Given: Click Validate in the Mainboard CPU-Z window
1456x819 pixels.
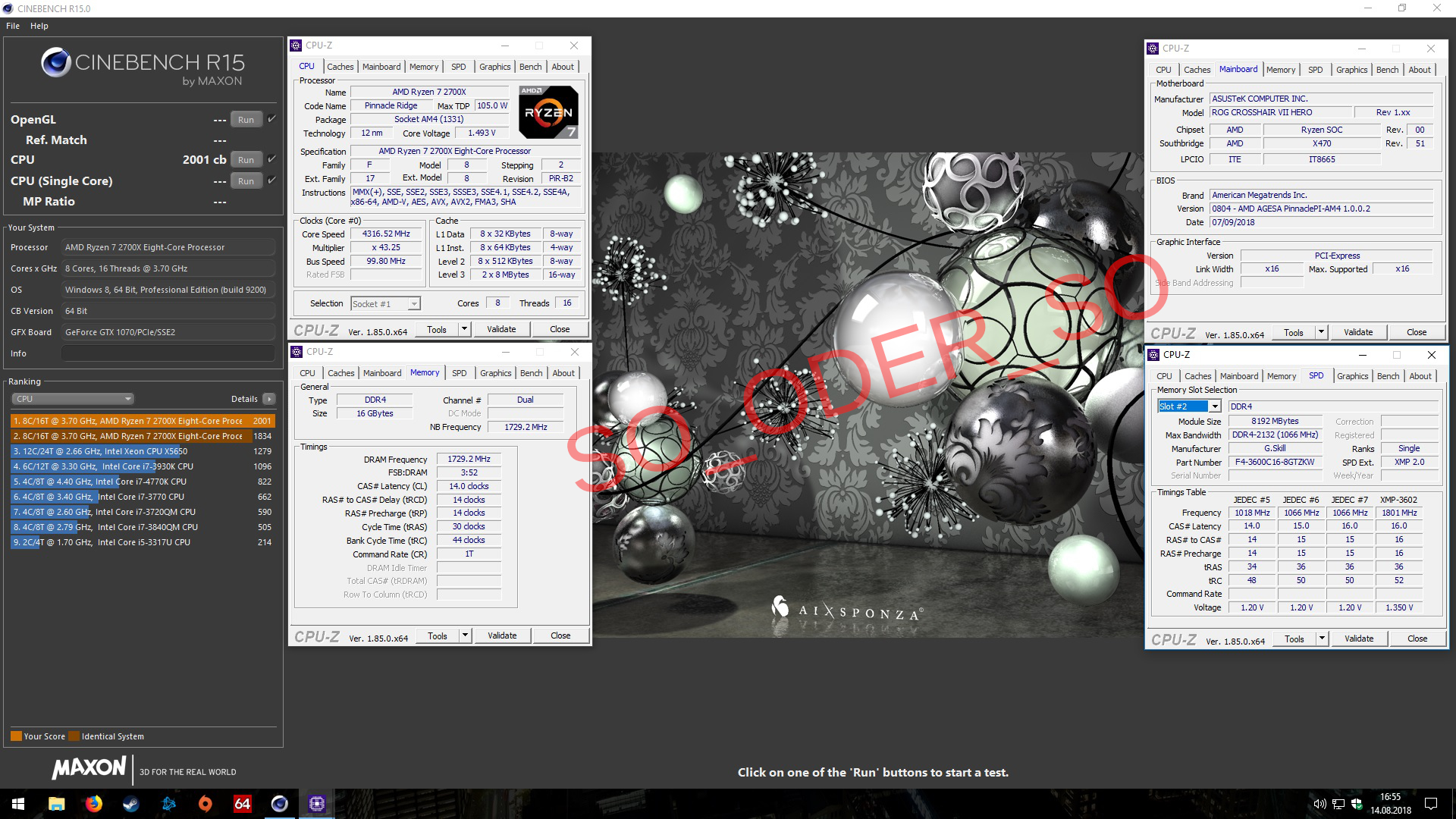Looking at the screenshot, I should [1357, 332].
